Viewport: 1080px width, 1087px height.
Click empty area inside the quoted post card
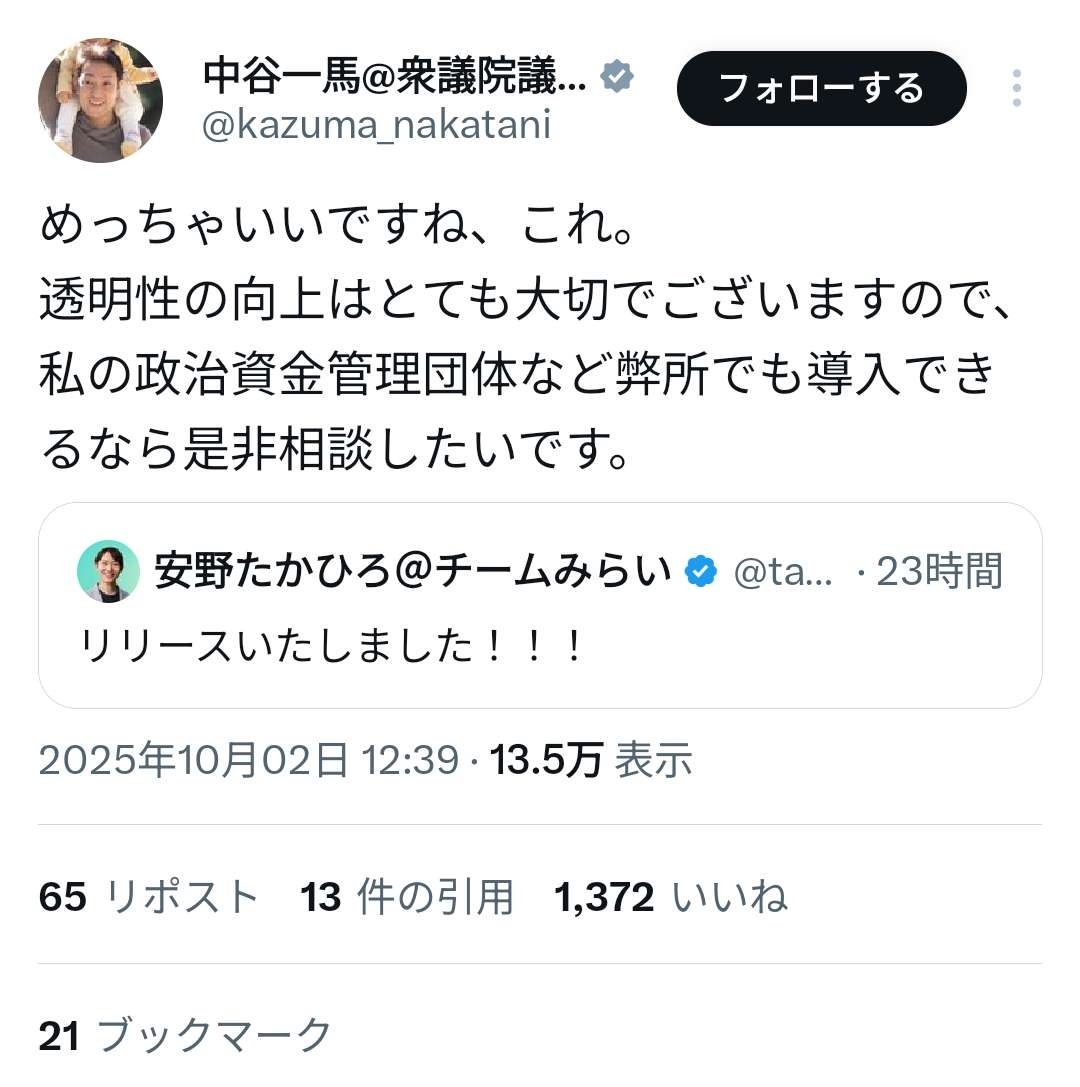[820, 652]
